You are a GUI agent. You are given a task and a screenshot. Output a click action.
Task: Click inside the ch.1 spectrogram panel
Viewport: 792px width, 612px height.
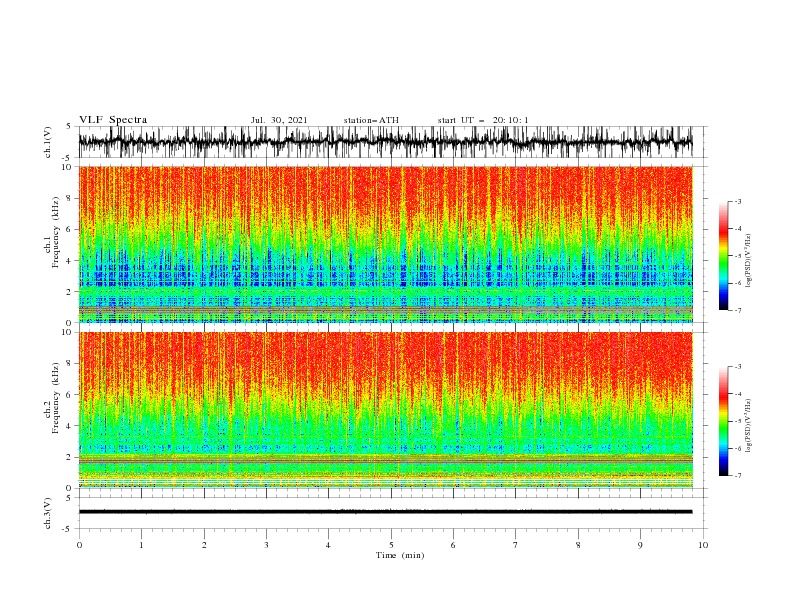[385, 244]
